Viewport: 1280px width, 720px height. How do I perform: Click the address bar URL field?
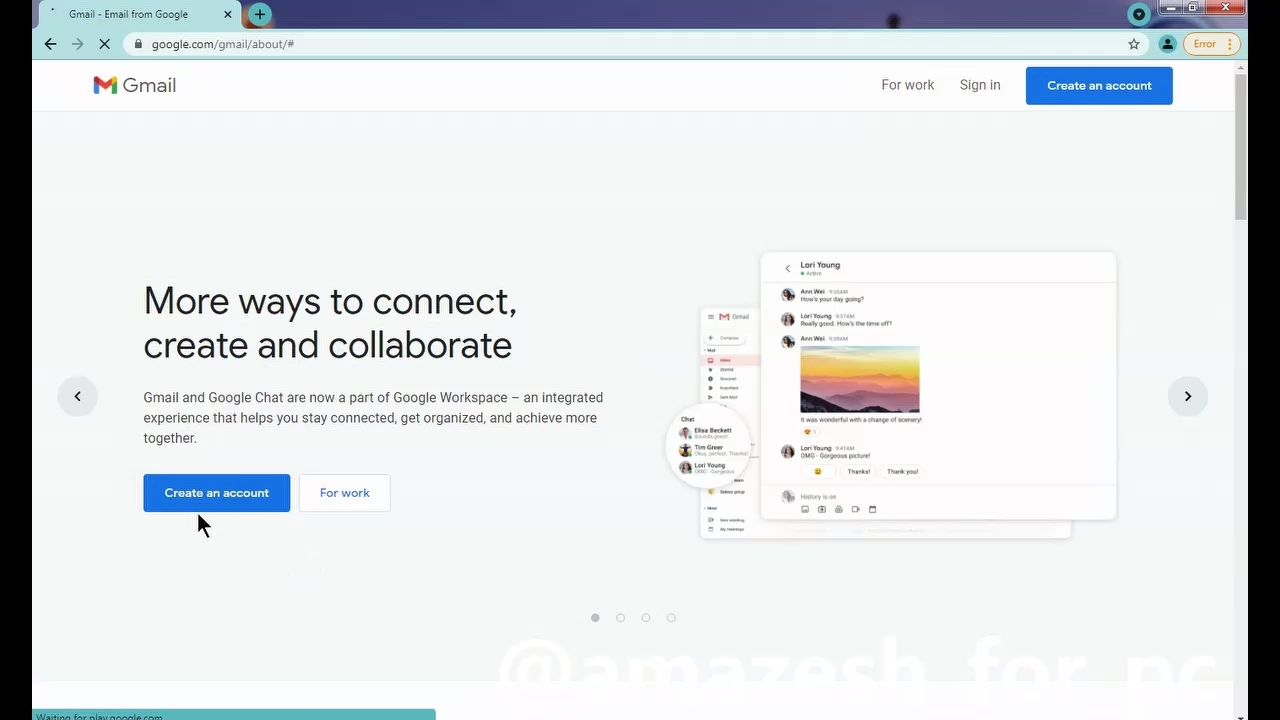click(x=600, y=44)
